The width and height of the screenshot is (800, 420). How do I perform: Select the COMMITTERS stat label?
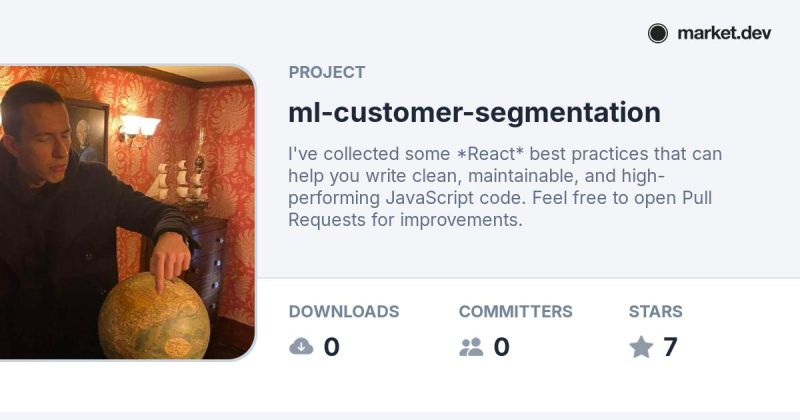coord(515,311)
